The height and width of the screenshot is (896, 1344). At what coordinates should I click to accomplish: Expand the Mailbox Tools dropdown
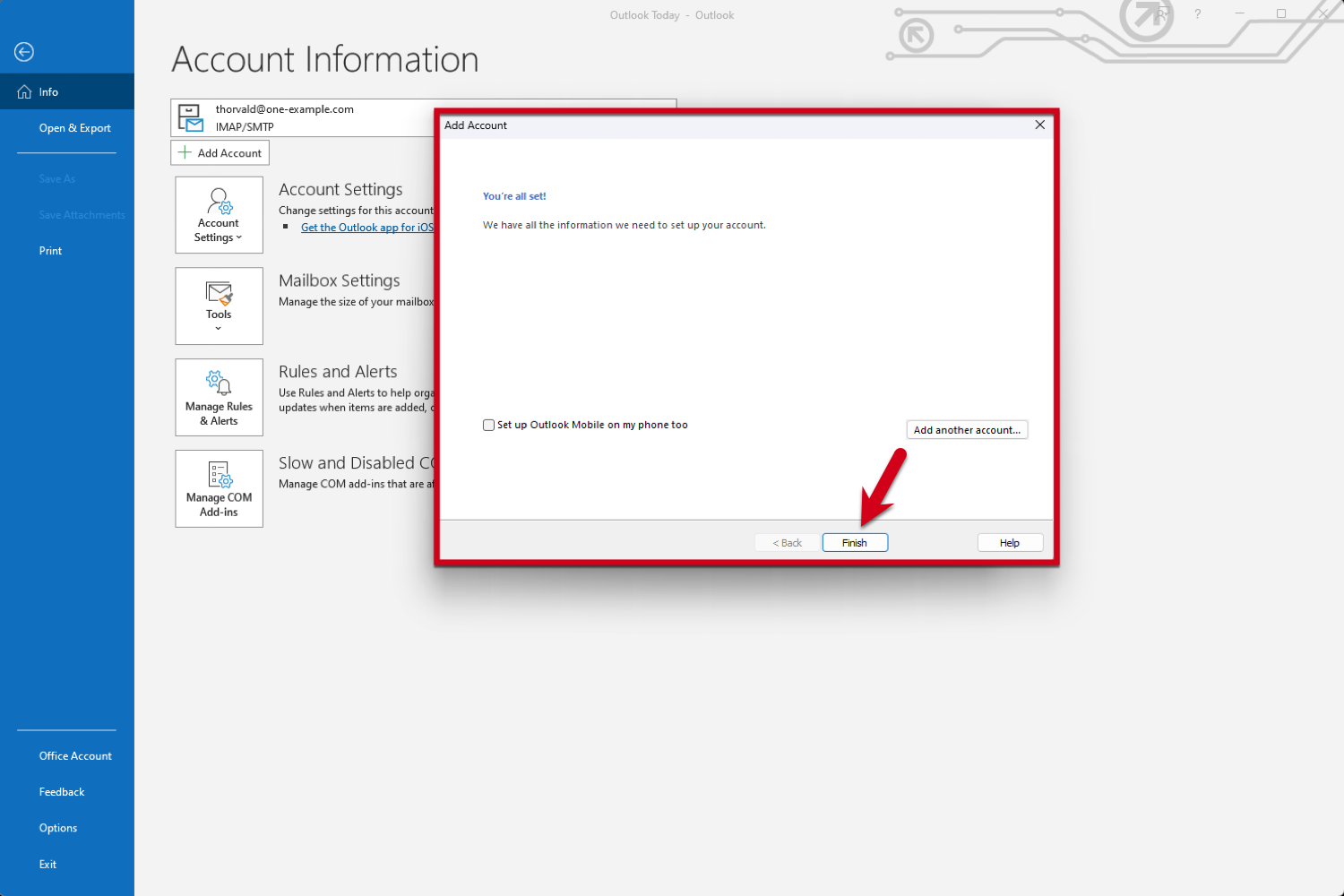(219, 306)
